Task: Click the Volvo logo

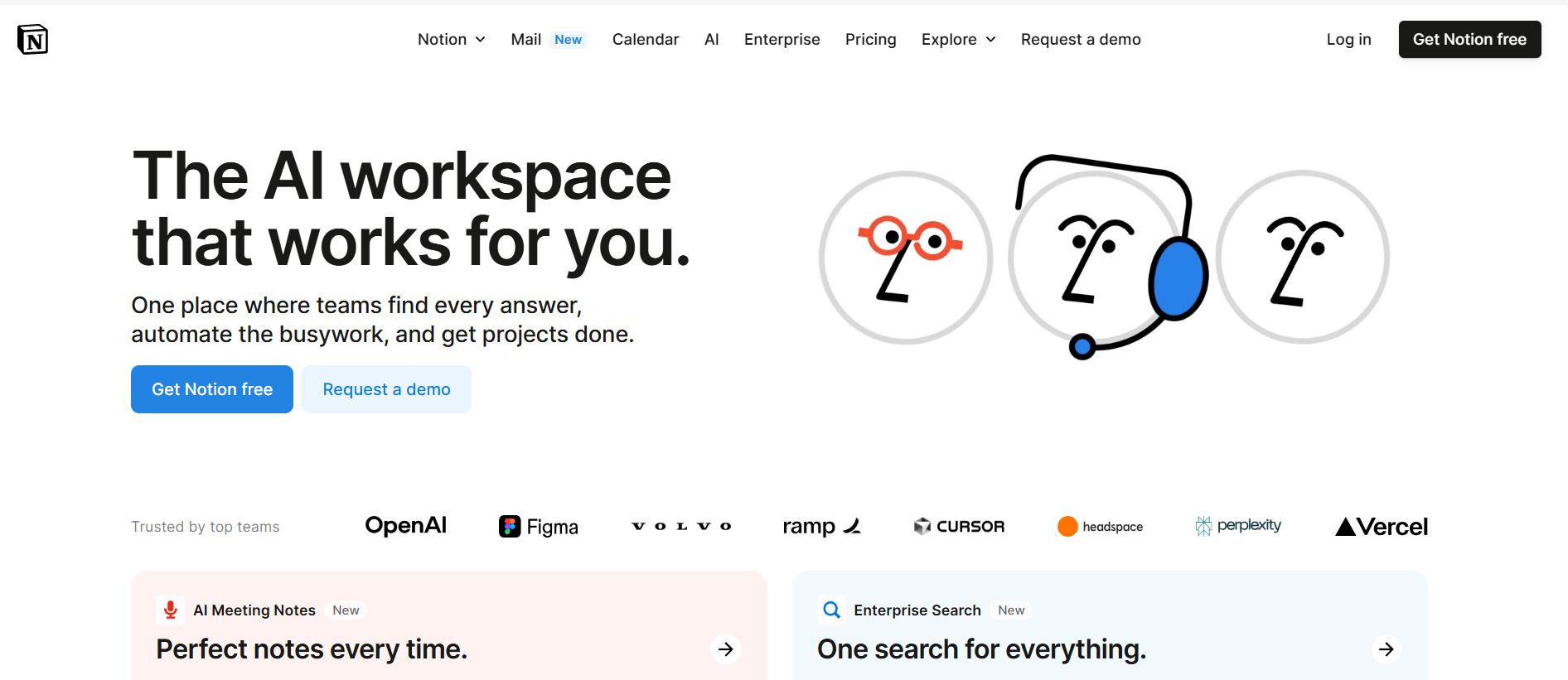Action: [681, 526]
